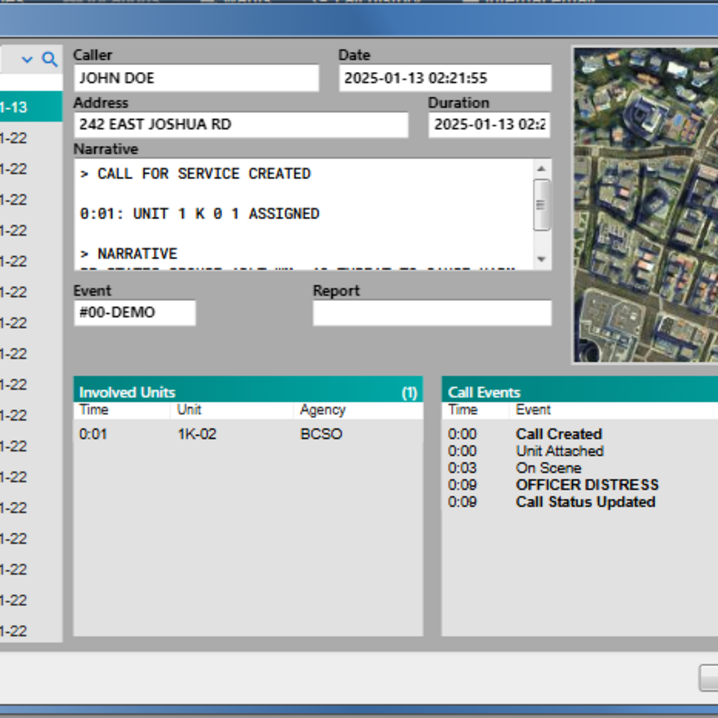Click the empty Report field

[x=431, y=313]
